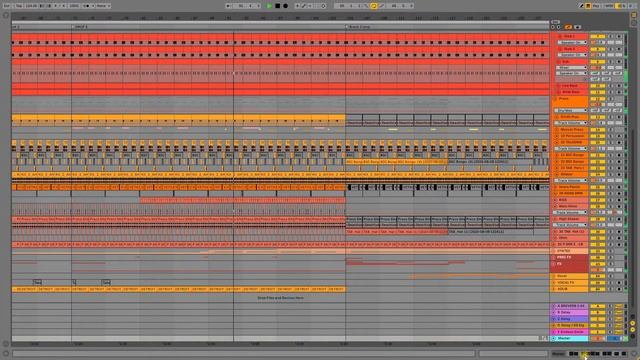The image size is (640, 360).
Task: Click the bottom arrangement overview scrollbar
Action: pyautogui.click(x=244, y=353)
